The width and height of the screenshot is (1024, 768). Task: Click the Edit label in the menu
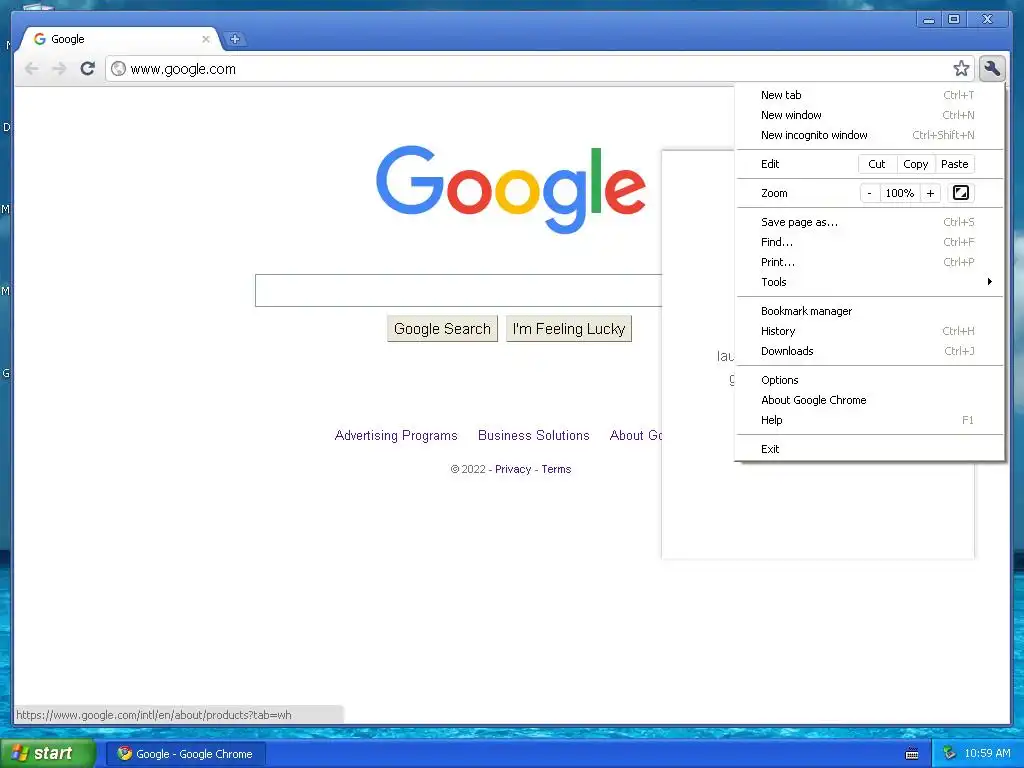[x=770, y=164]
